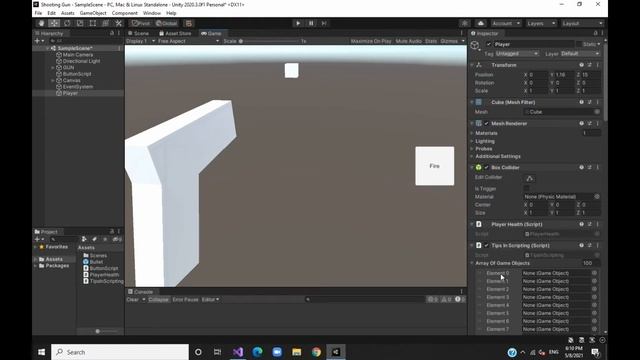The height and width of the screenshot is (360, 640).
Task: Toggle the Is Trigger checkbox
Action: (527, 189)
